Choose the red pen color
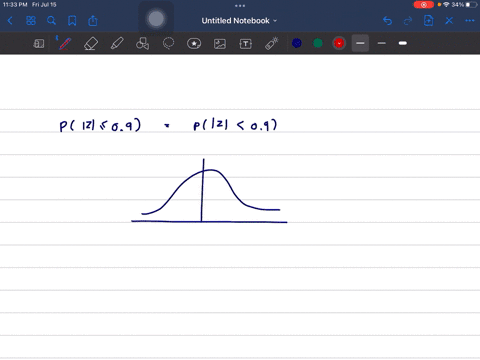Image resolution: width=480 pixels, height=360 pixels. [339, 43]
